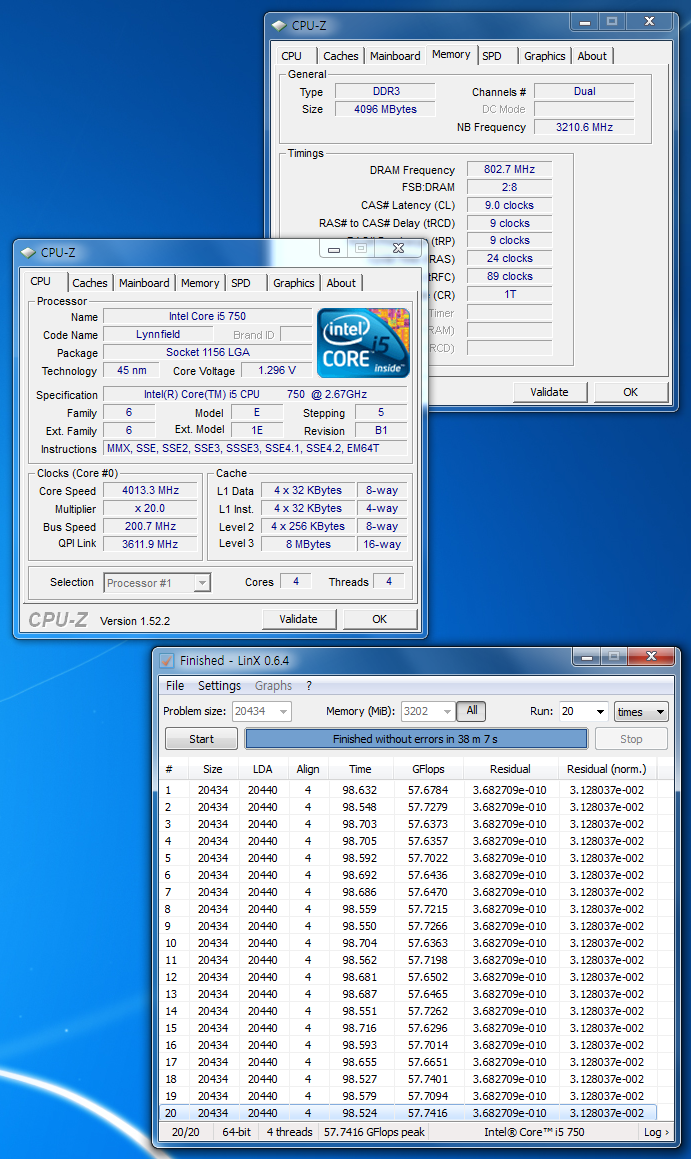Click the 1.296 V Core Voltage value

point(277,370)
